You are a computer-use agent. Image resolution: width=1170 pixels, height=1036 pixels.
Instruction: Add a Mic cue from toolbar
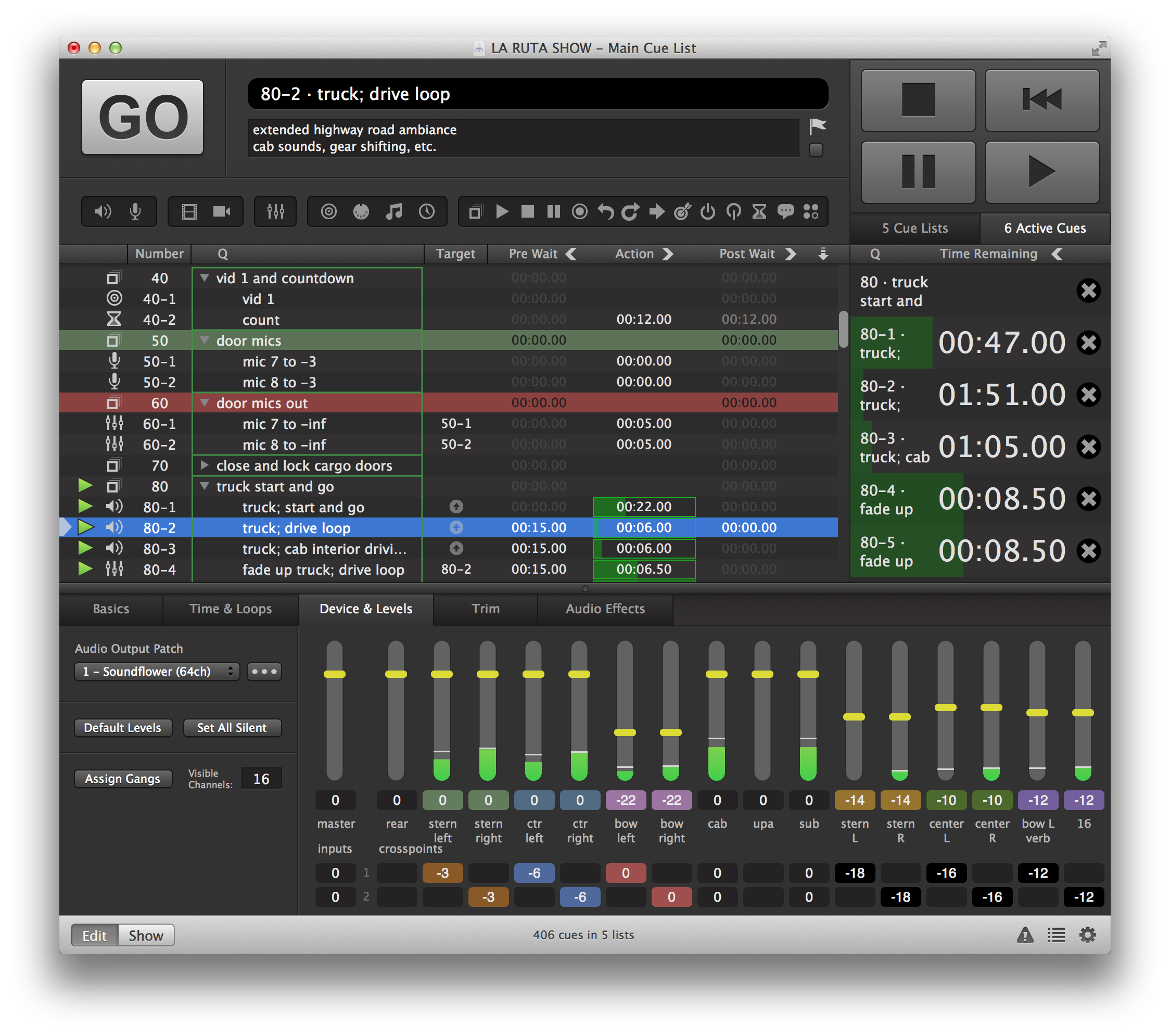click(135, 212)
